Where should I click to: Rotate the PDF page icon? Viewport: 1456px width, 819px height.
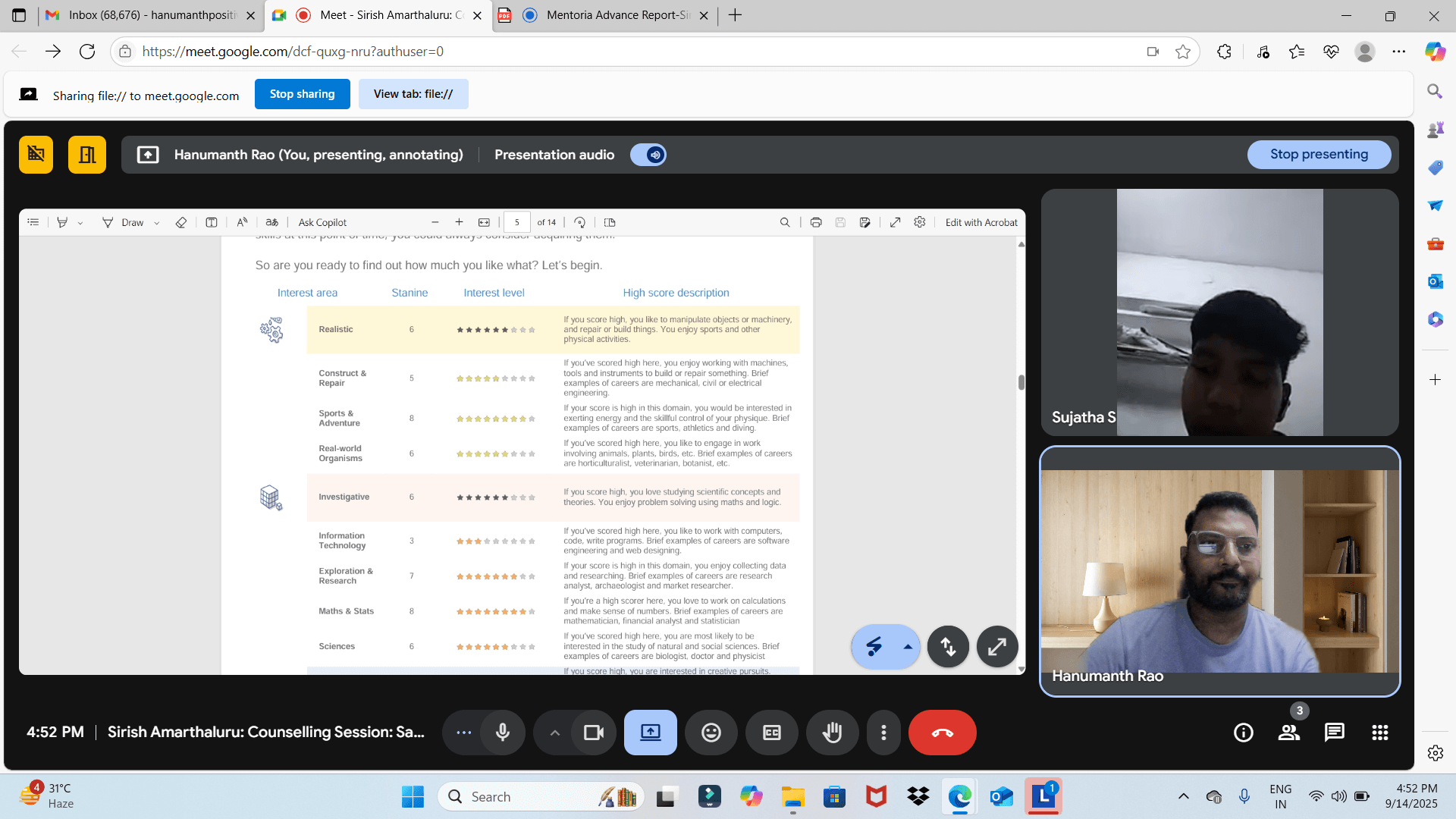(579, 222)
